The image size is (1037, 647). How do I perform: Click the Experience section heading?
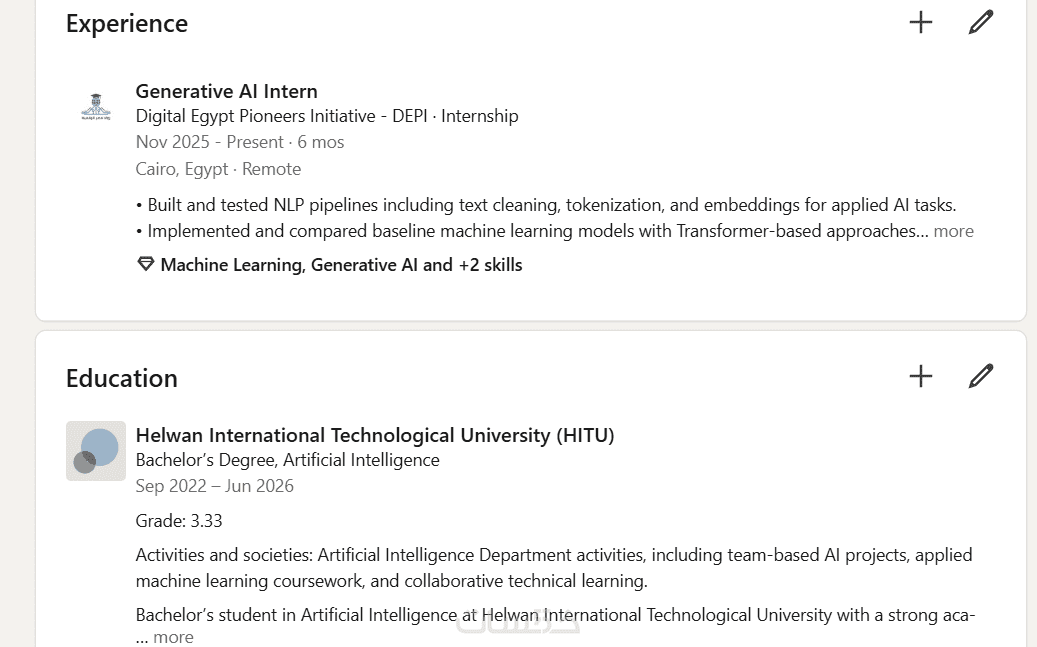pos(127,23)
